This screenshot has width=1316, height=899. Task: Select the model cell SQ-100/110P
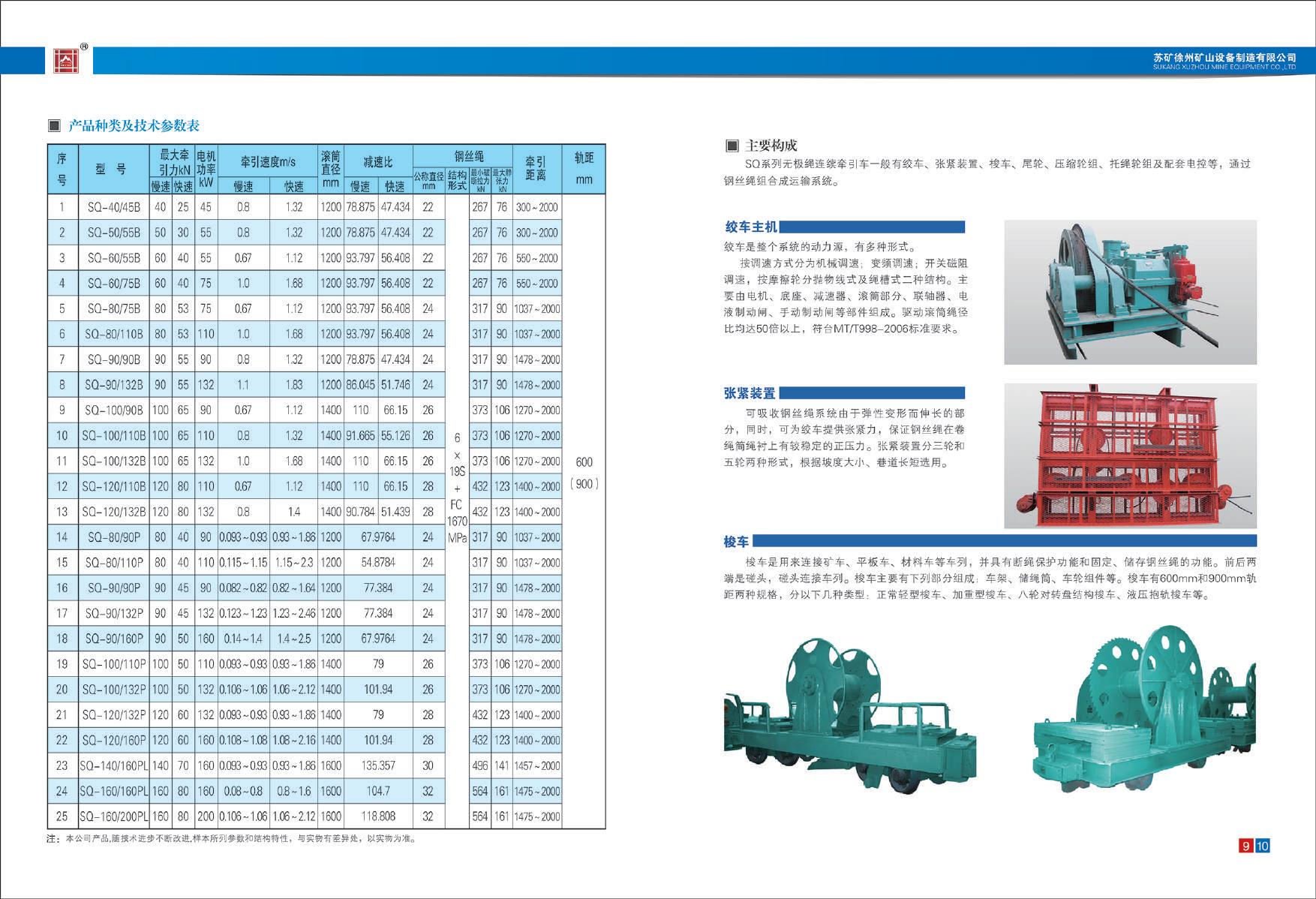(x=113, y=664)
